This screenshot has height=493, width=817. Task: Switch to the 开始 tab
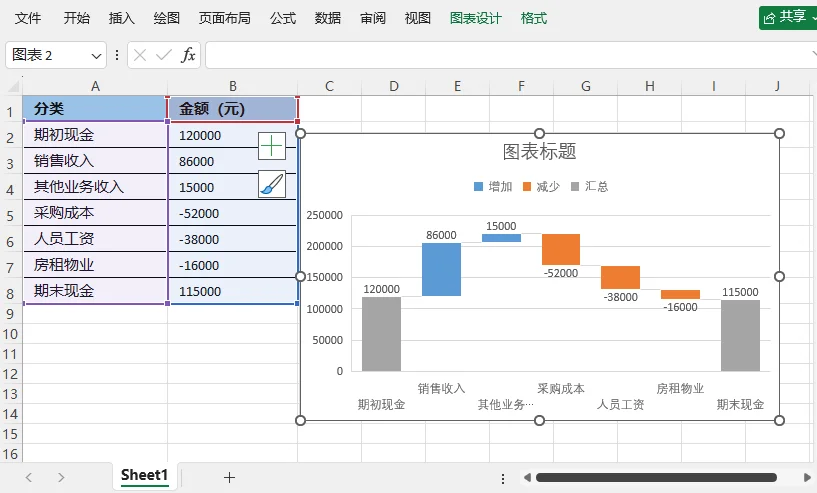point(77,18)
